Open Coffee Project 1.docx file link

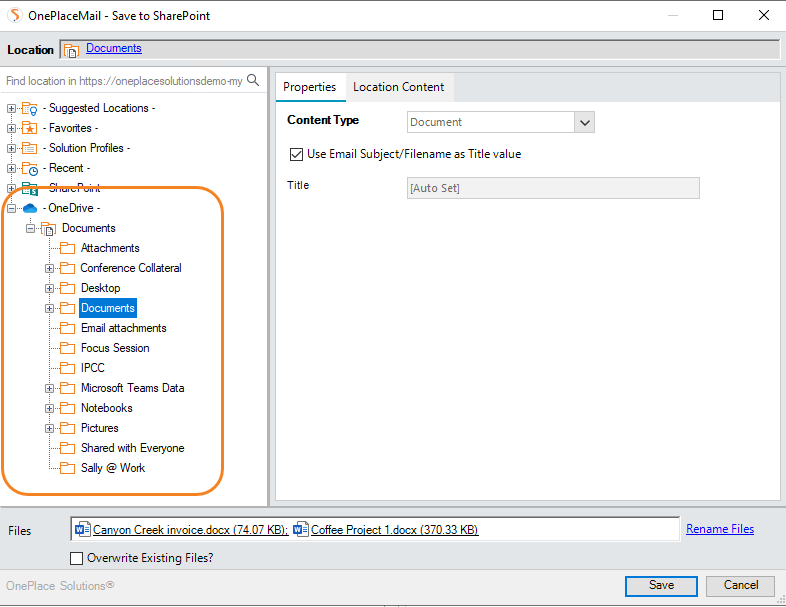[x=395, y=530]
